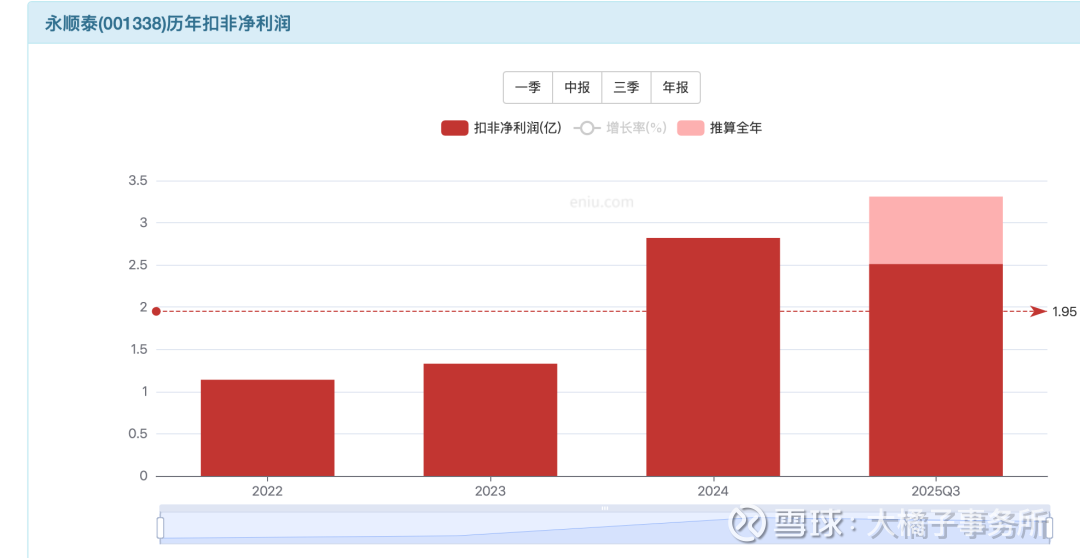This screenshot has height=558, width=1080.
Task: Switch to the 年报 report tab
Action: click(676, 87)
